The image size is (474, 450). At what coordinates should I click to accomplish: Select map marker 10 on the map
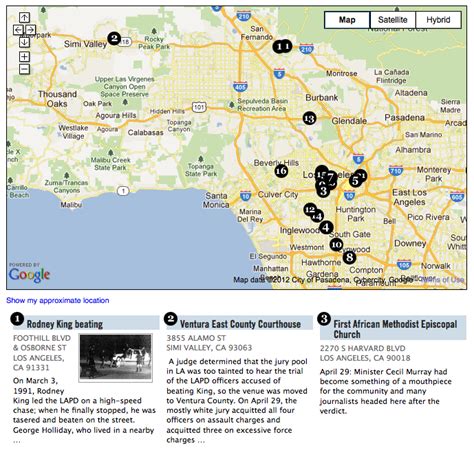click(336, 245)
